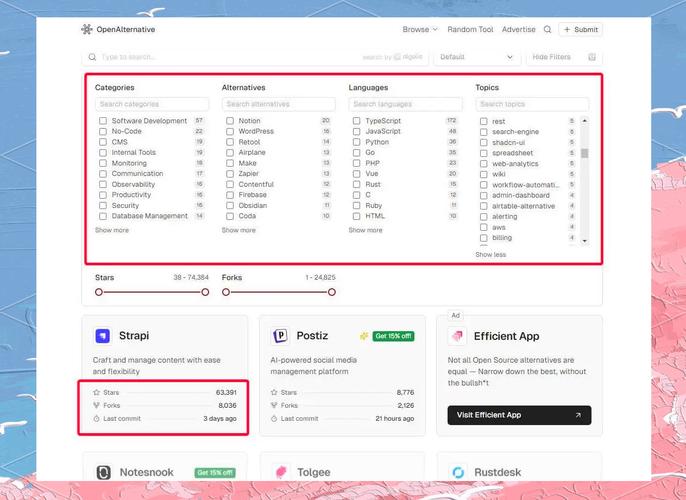This screenshot has width=686, height=500.
Task: Check the No-Code category
Action: coord(103,131)
